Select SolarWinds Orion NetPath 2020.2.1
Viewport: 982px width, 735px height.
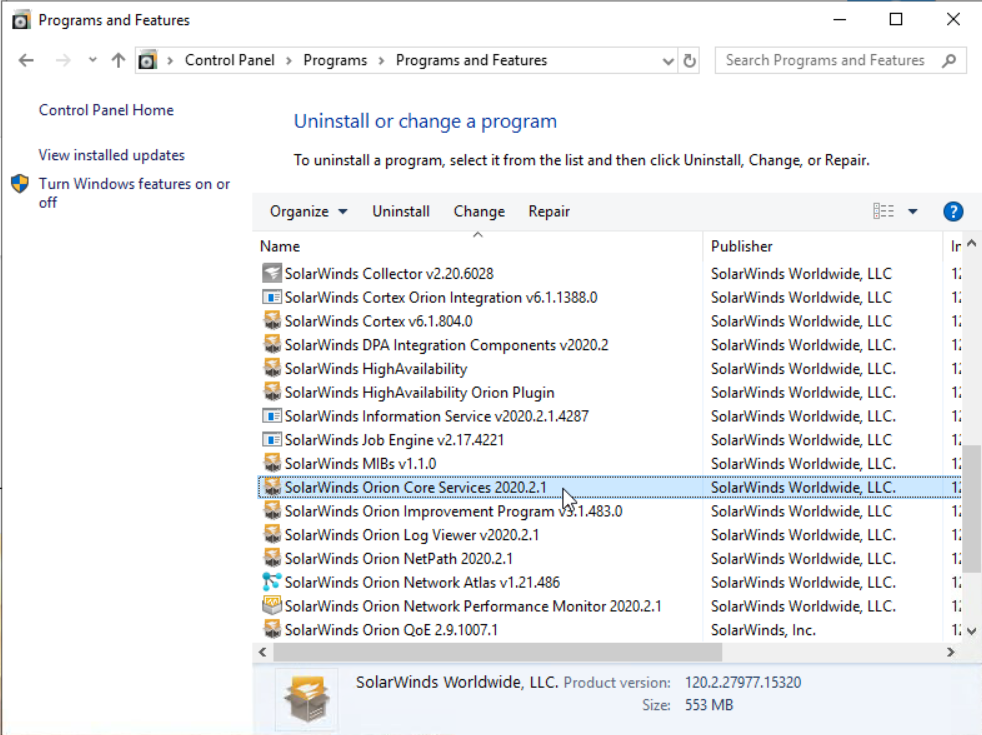[398, 559]
